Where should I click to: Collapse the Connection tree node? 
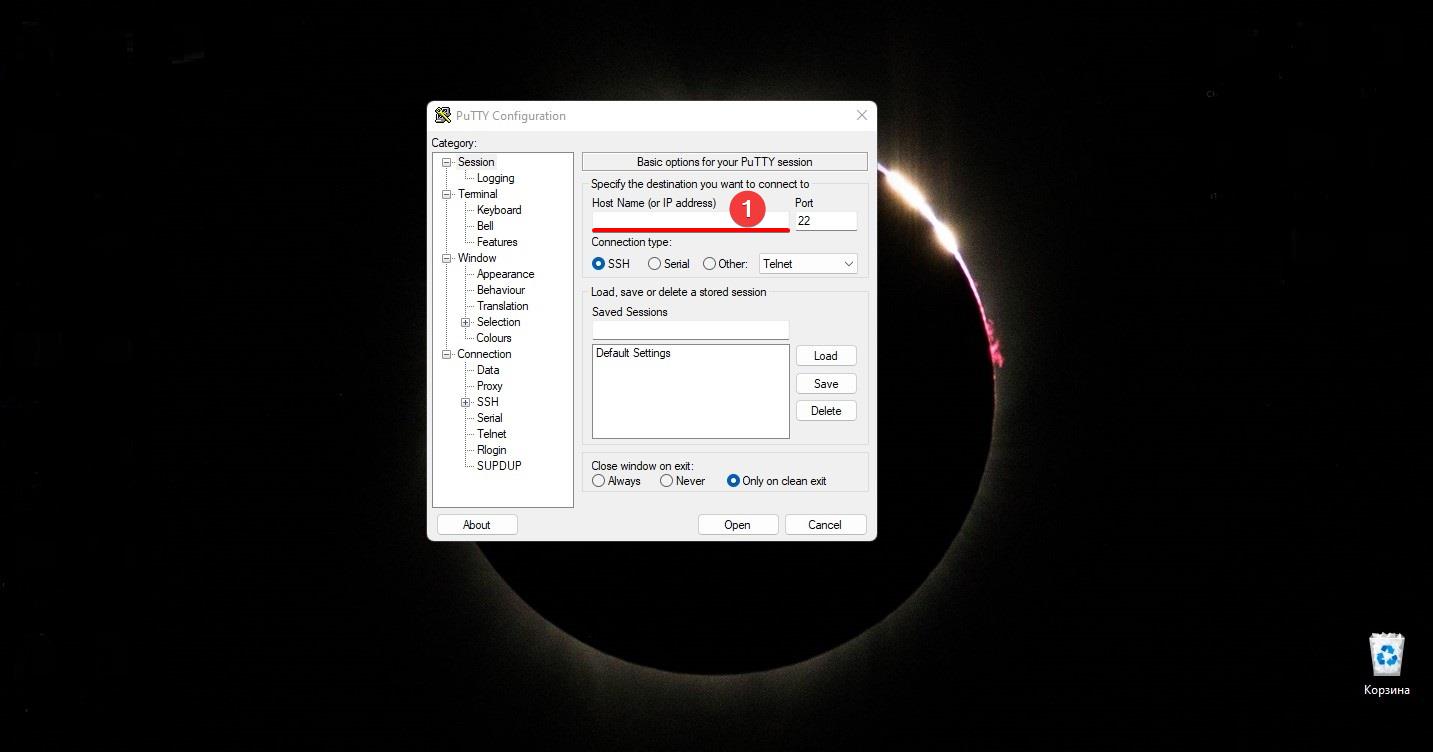(447, 354)
